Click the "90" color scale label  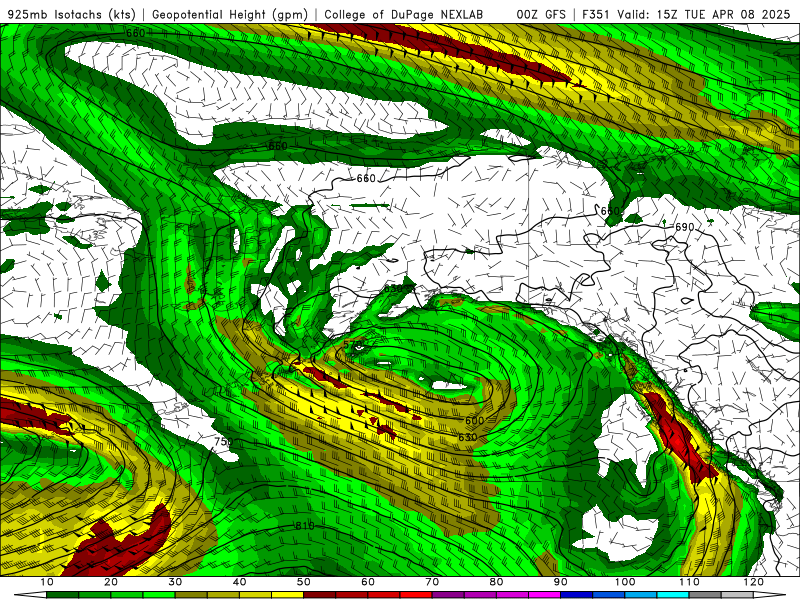click(561, 582)
